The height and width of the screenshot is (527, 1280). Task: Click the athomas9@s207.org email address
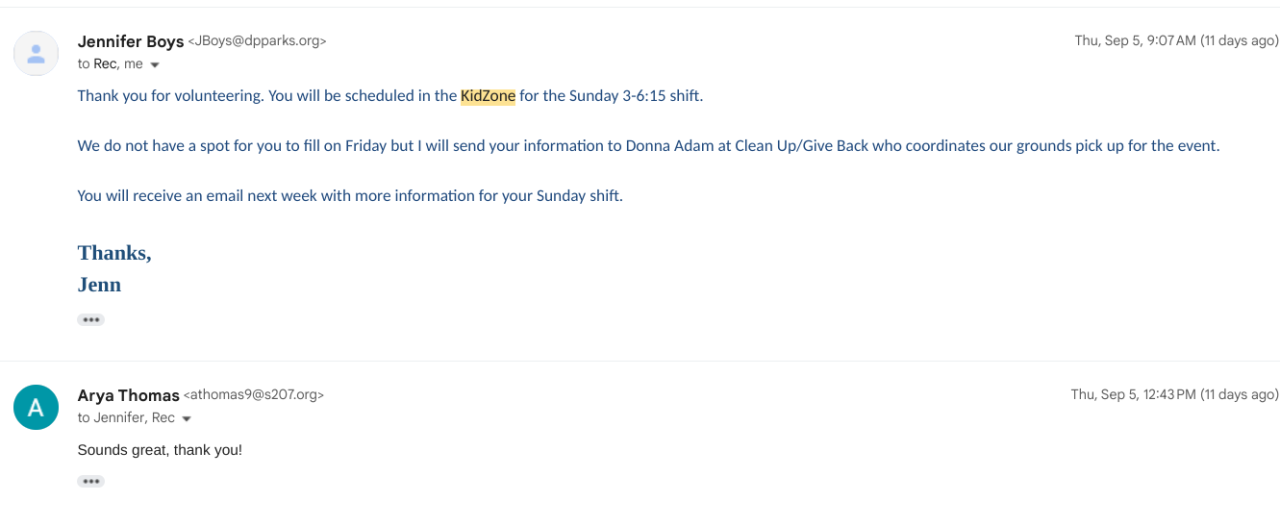[x=254, y=395]
